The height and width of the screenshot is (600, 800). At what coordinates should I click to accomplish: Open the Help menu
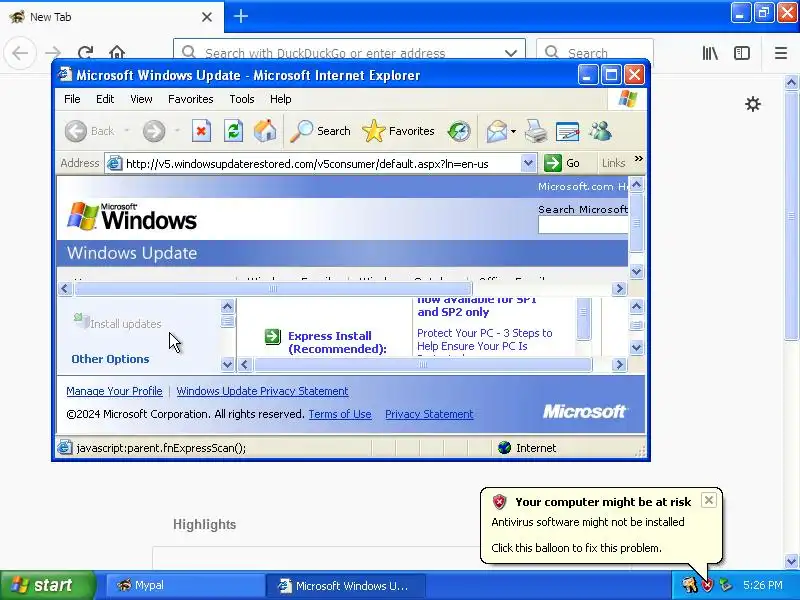[280, 99]
